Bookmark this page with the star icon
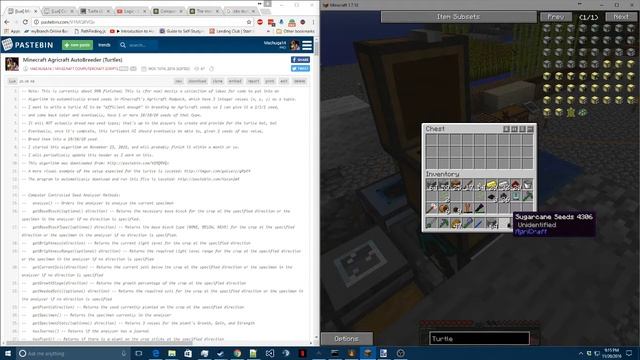This screenshot has height=360, width=640. tap(249, 22)
